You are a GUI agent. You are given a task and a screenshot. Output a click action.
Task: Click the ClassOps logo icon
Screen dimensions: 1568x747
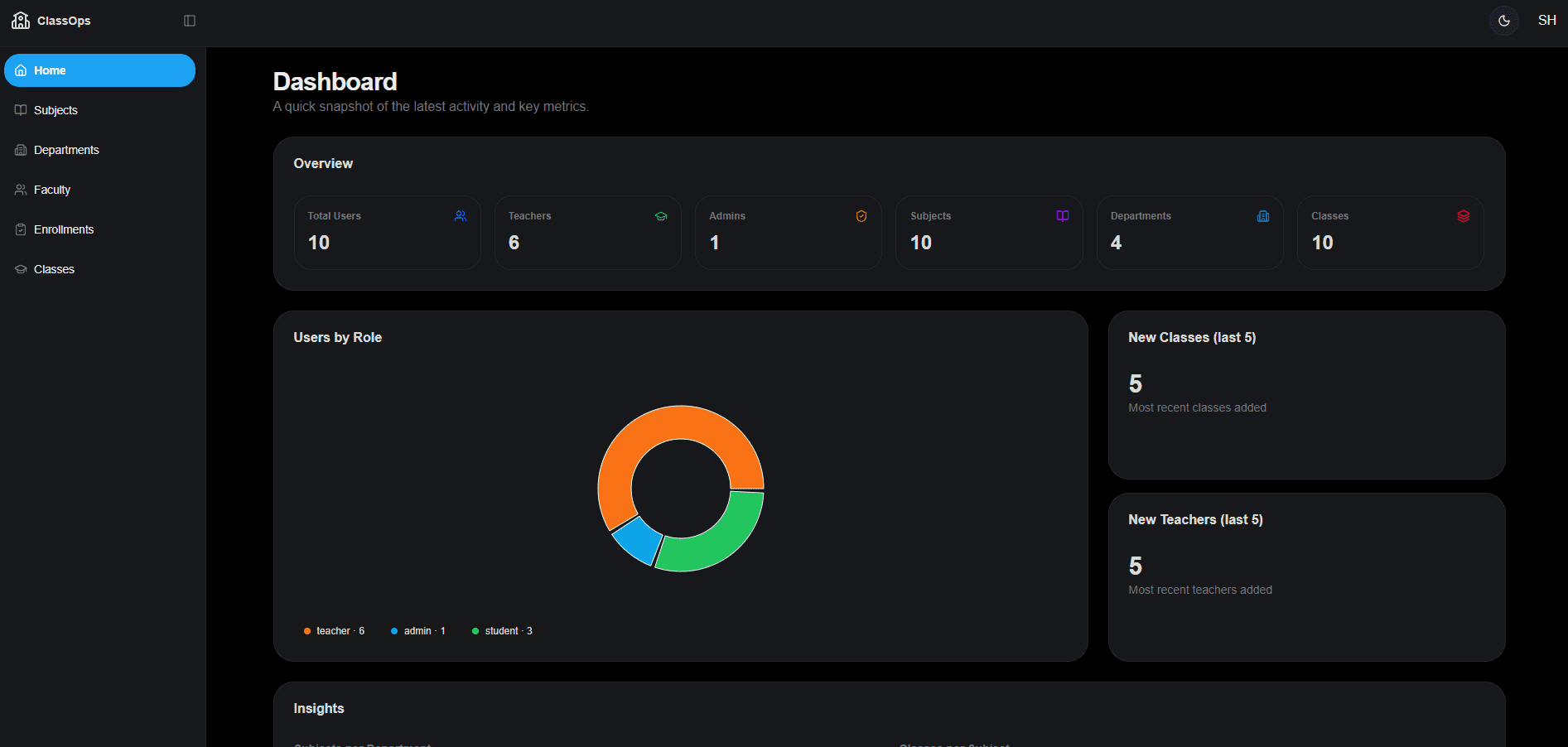point(21,20)
